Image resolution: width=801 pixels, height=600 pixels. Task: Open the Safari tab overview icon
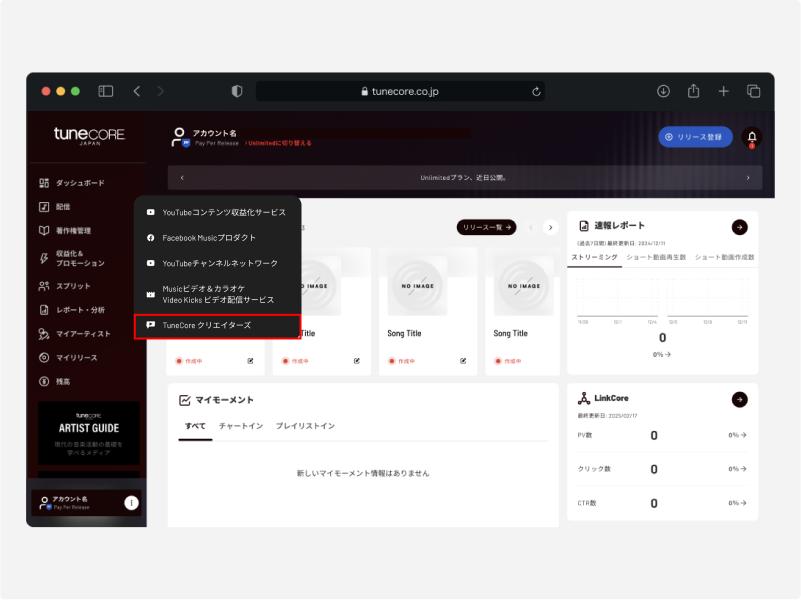(753, 91)
